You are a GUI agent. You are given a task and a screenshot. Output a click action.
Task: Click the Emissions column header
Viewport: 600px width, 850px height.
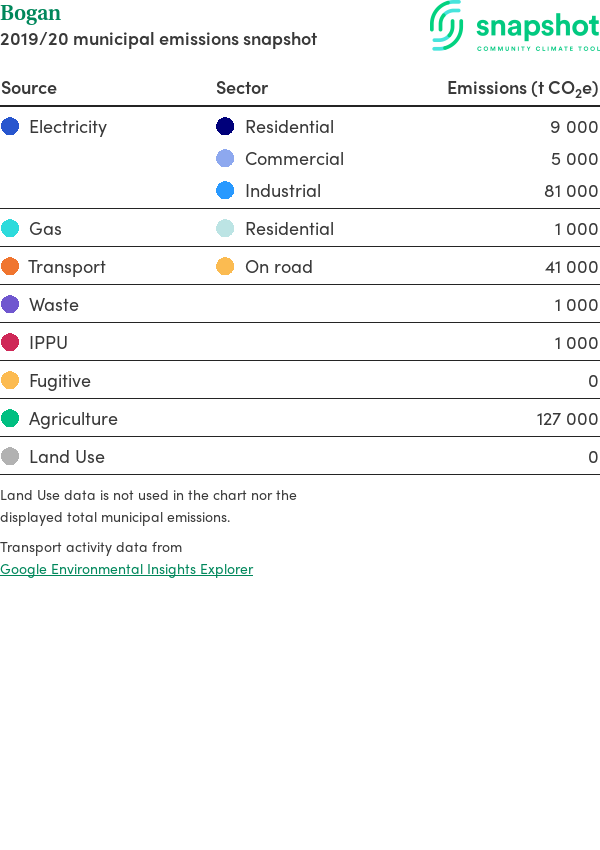tap(522, 88)
